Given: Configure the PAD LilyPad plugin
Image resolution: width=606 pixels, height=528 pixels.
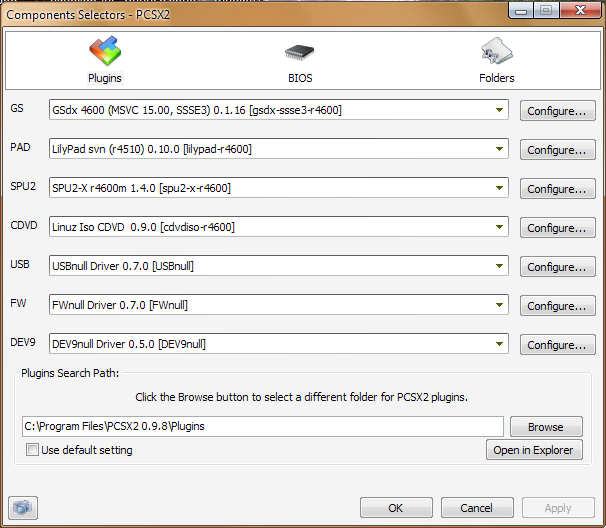Looking at the screenshot, I should pyautogui.click(x=557, y=150).
